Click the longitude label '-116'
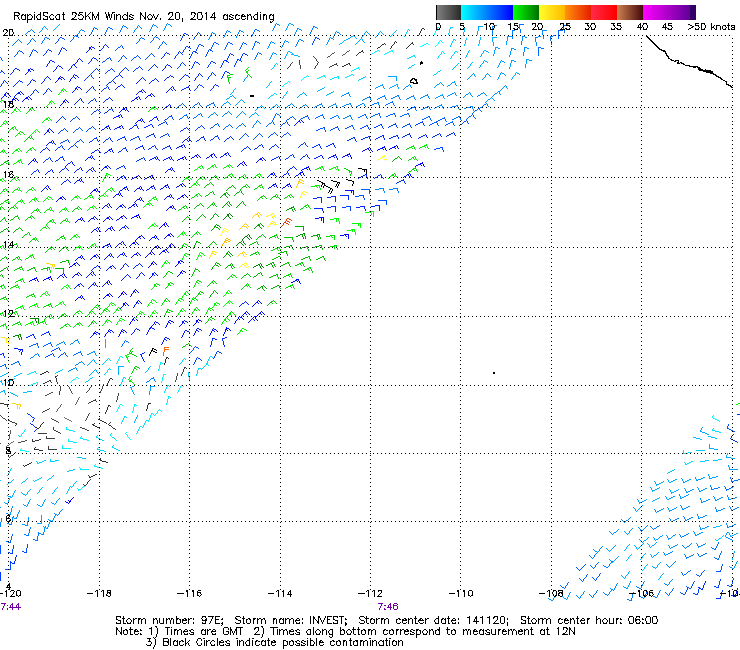 click(x=189, y=593)
